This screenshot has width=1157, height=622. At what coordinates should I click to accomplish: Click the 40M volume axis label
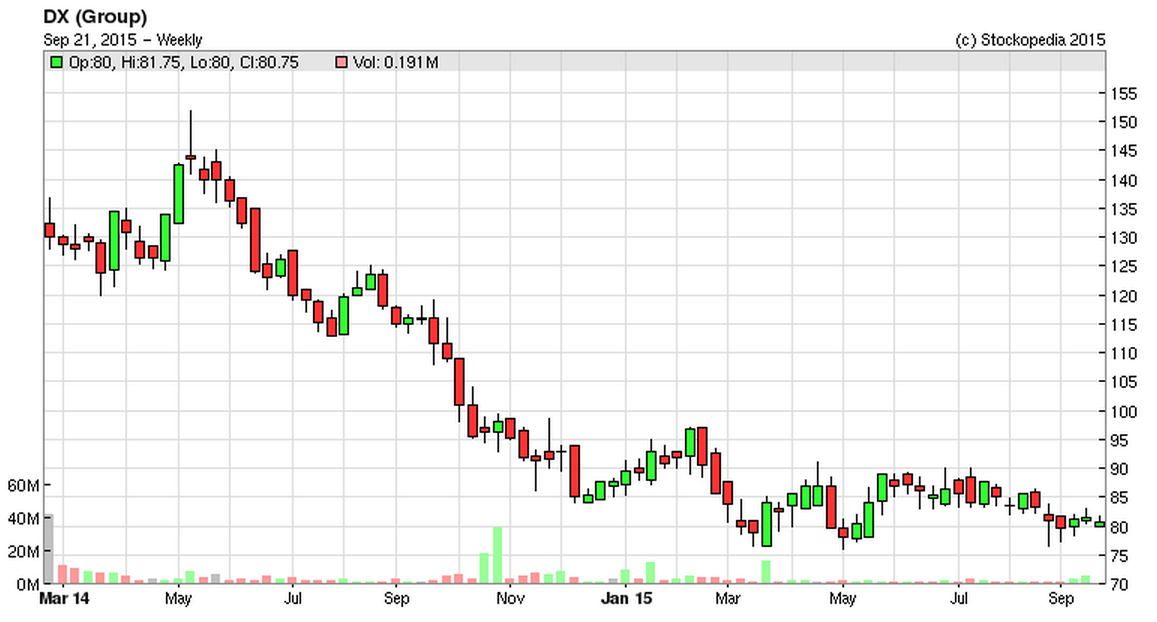24,519
